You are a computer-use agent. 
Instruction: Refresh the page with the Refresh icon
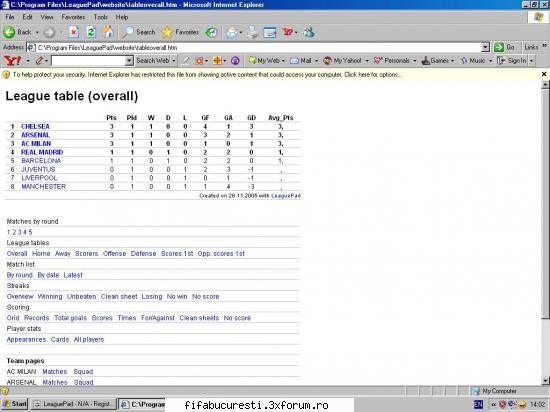coord(91,32)
